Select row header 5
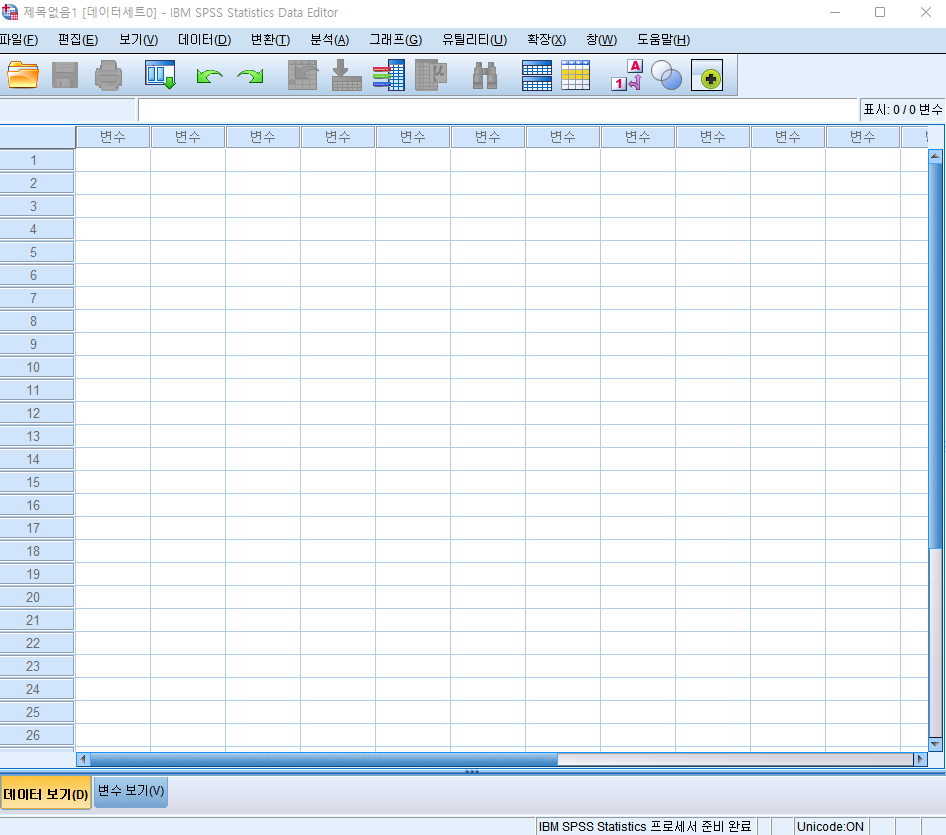The width and height of the screenshot is (946, 835). (37, 252)
